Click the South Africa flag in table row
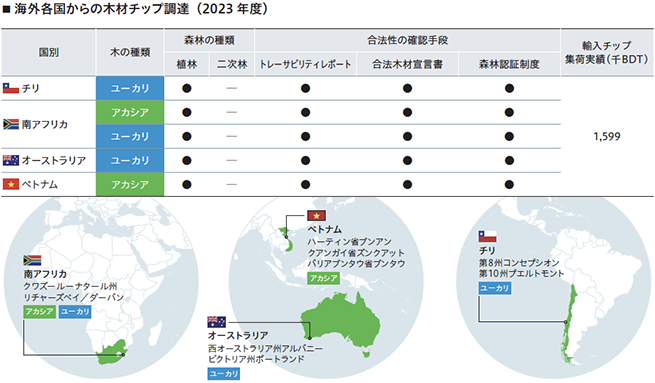Screen dimensions: 655x383 [x=11, y=124]
